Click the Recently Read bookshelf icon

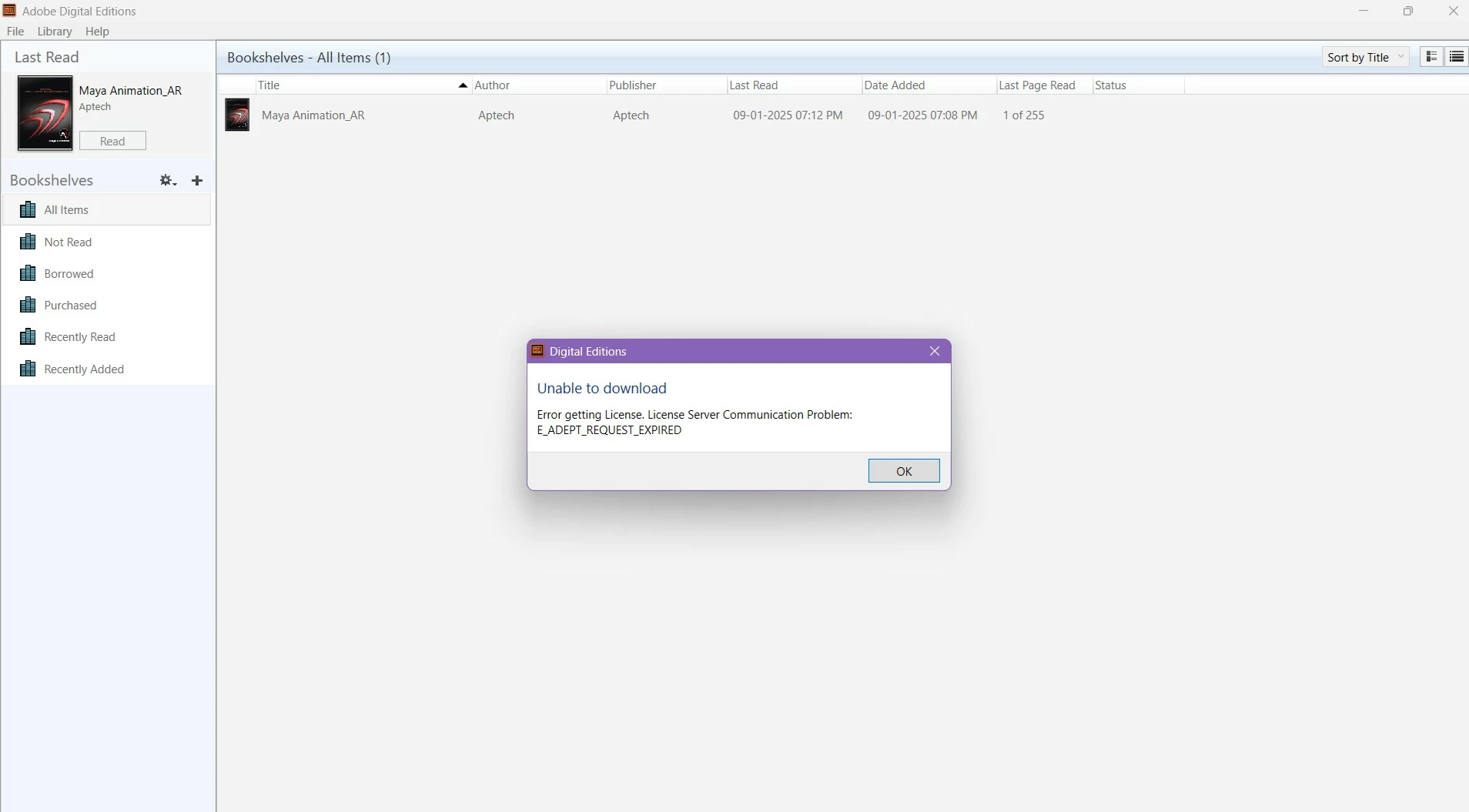[x=28, y=336]
